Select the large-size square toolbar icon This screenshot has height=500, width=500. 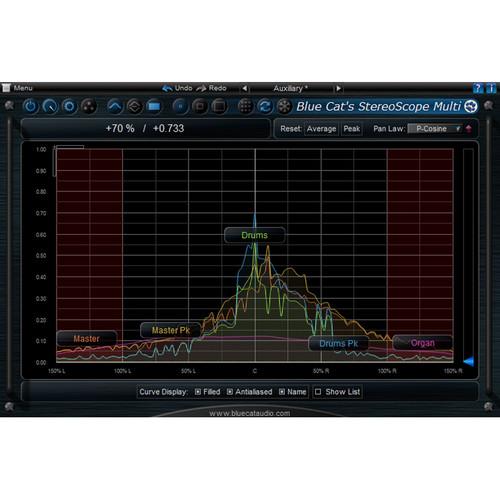(x=219, y=107)
